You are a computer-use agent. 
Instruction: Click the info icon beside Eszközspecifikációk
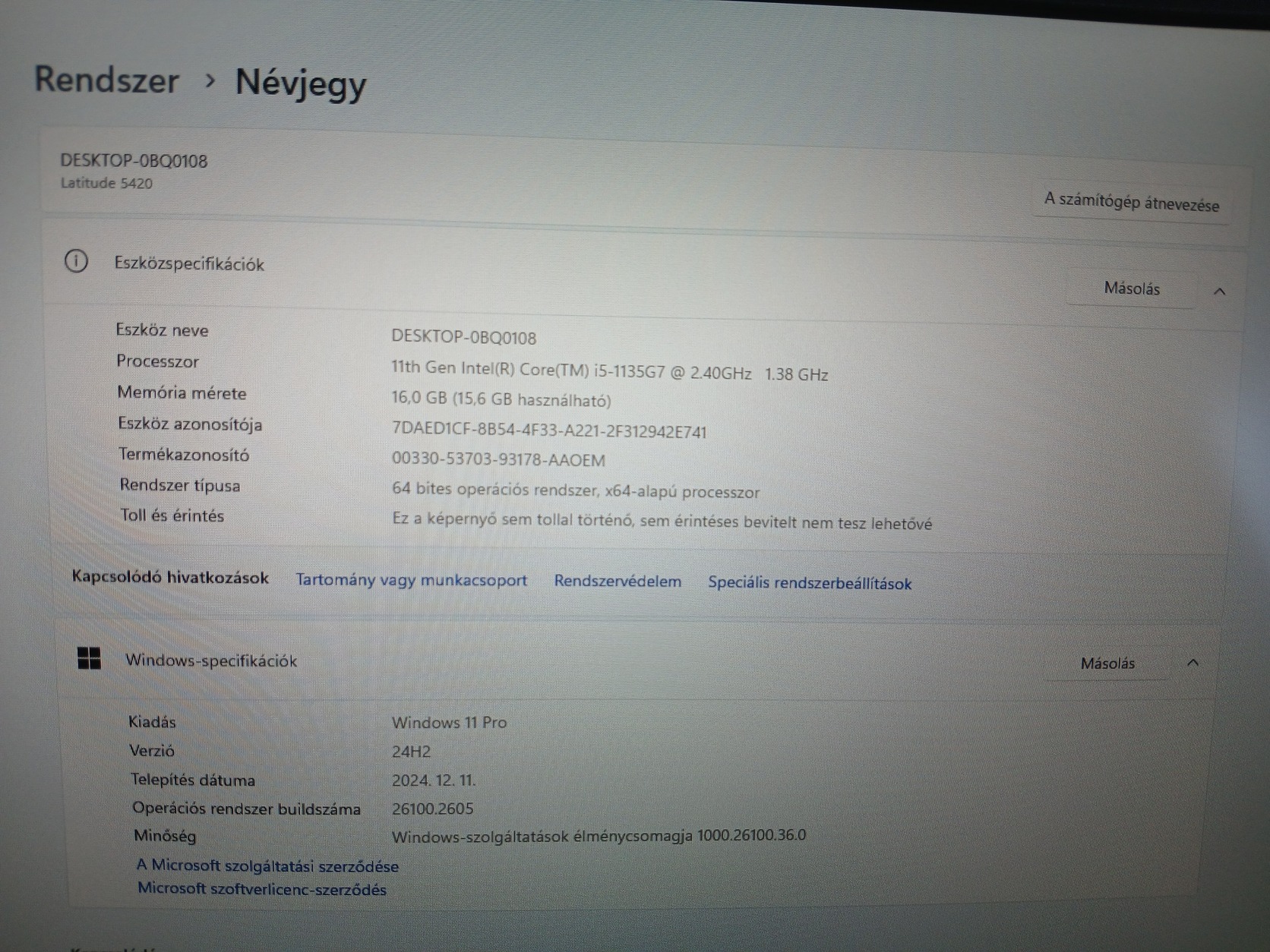76,261
